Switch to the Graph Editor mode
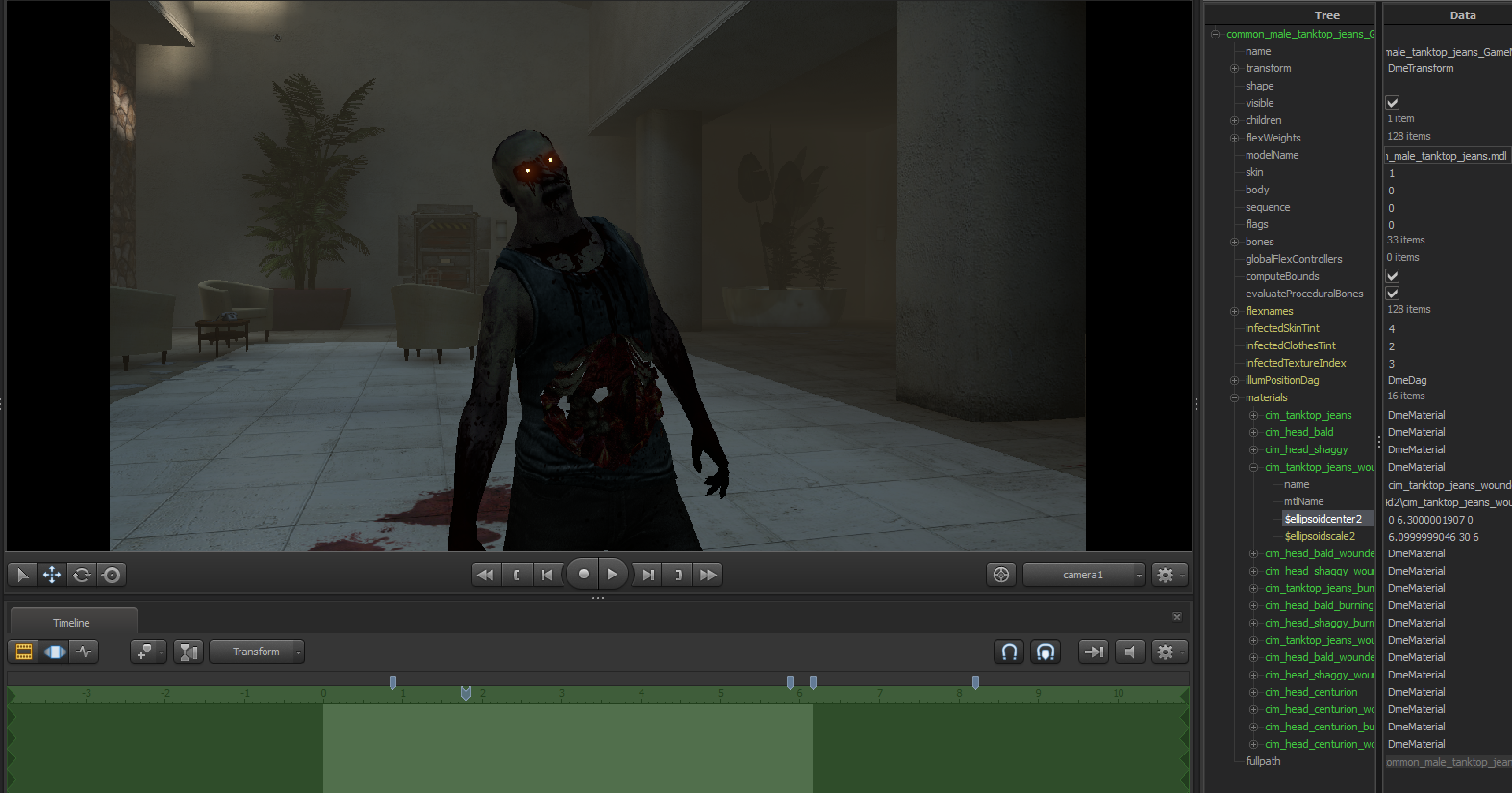 click(x=85, y=652)
